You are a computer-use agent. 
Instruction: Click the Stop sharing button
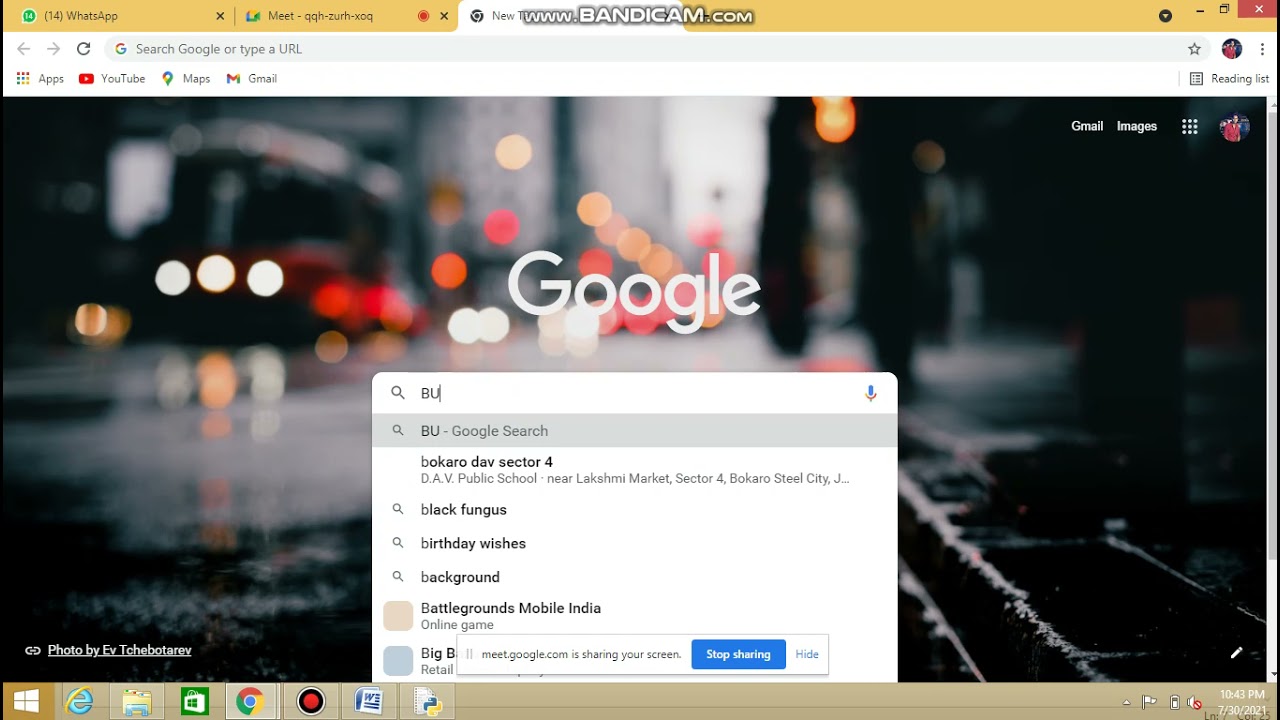click(738, 654)
